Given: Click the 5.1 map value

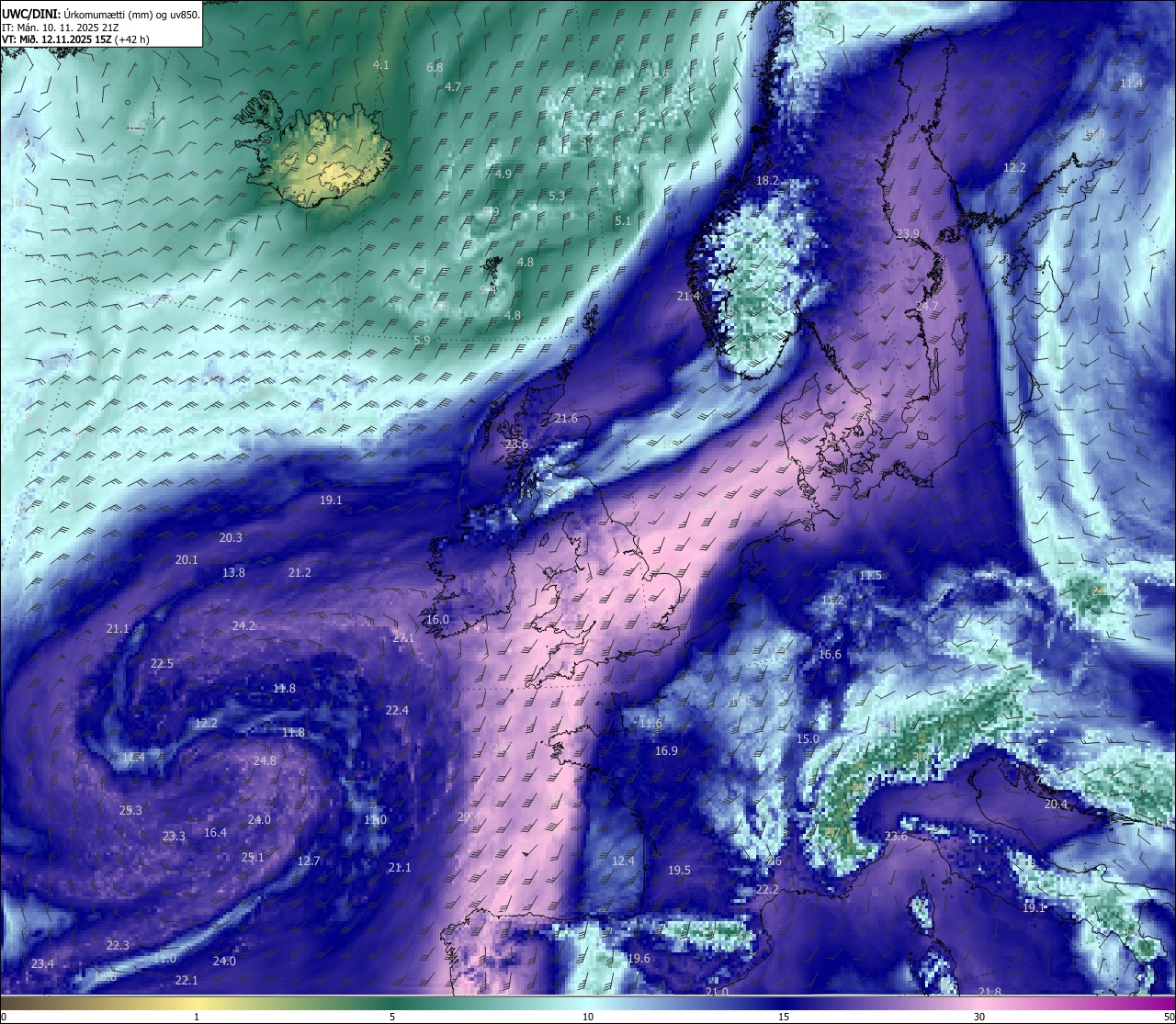Looking at the screenshot, I should coord(623,220).
